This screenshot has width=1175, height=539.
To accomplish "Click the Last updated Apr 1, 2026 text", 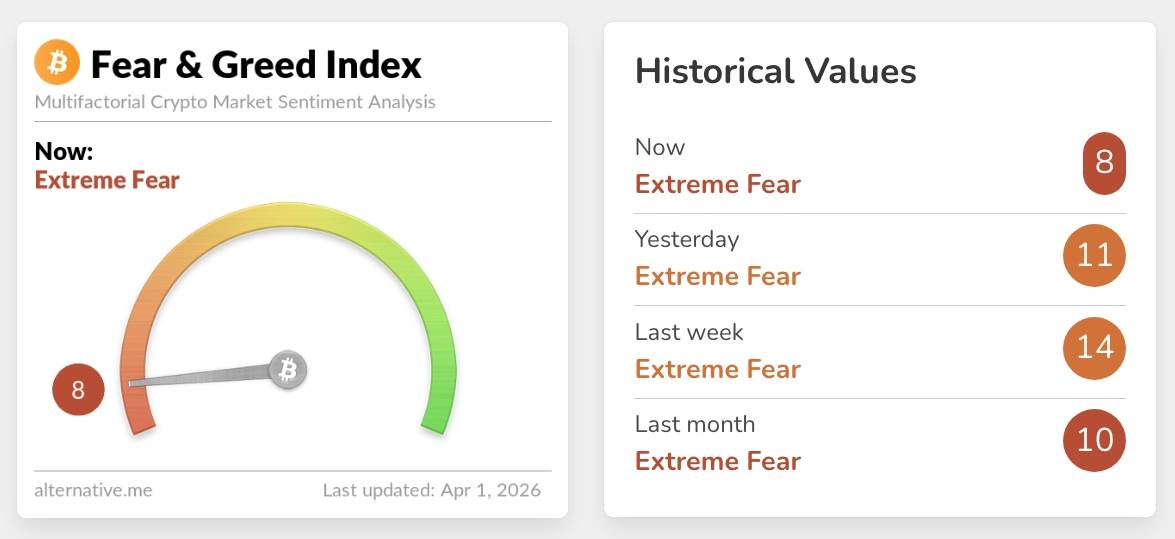I will pos(431,490).
